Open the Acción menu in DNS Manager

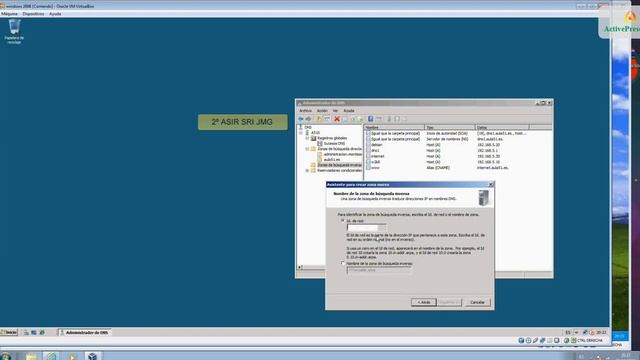point(322,111)
